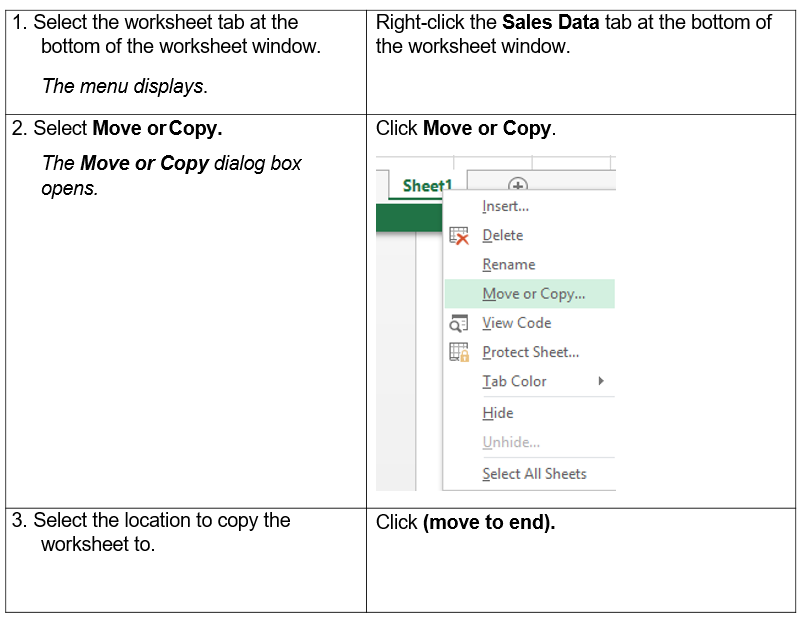
Task: Select Rename in the sheet context menu
Action: [508, 265]
